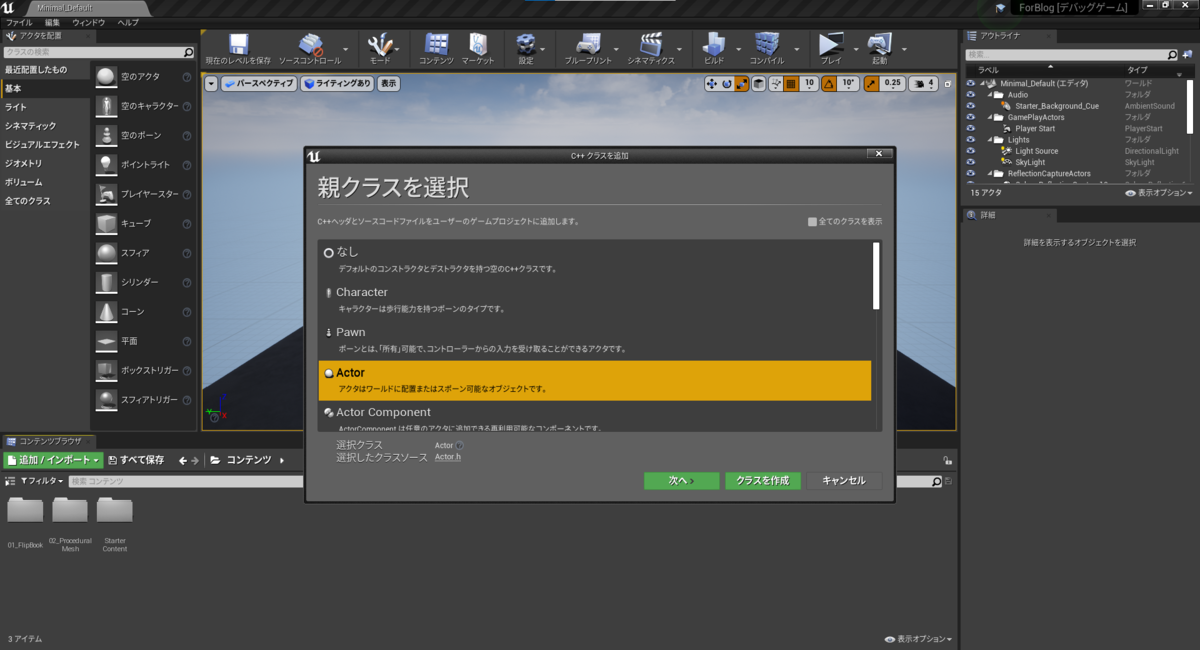Check the show all classes (全てのクラスを表示) checkbox
The image size is (1200, 650).
point(813,222)
